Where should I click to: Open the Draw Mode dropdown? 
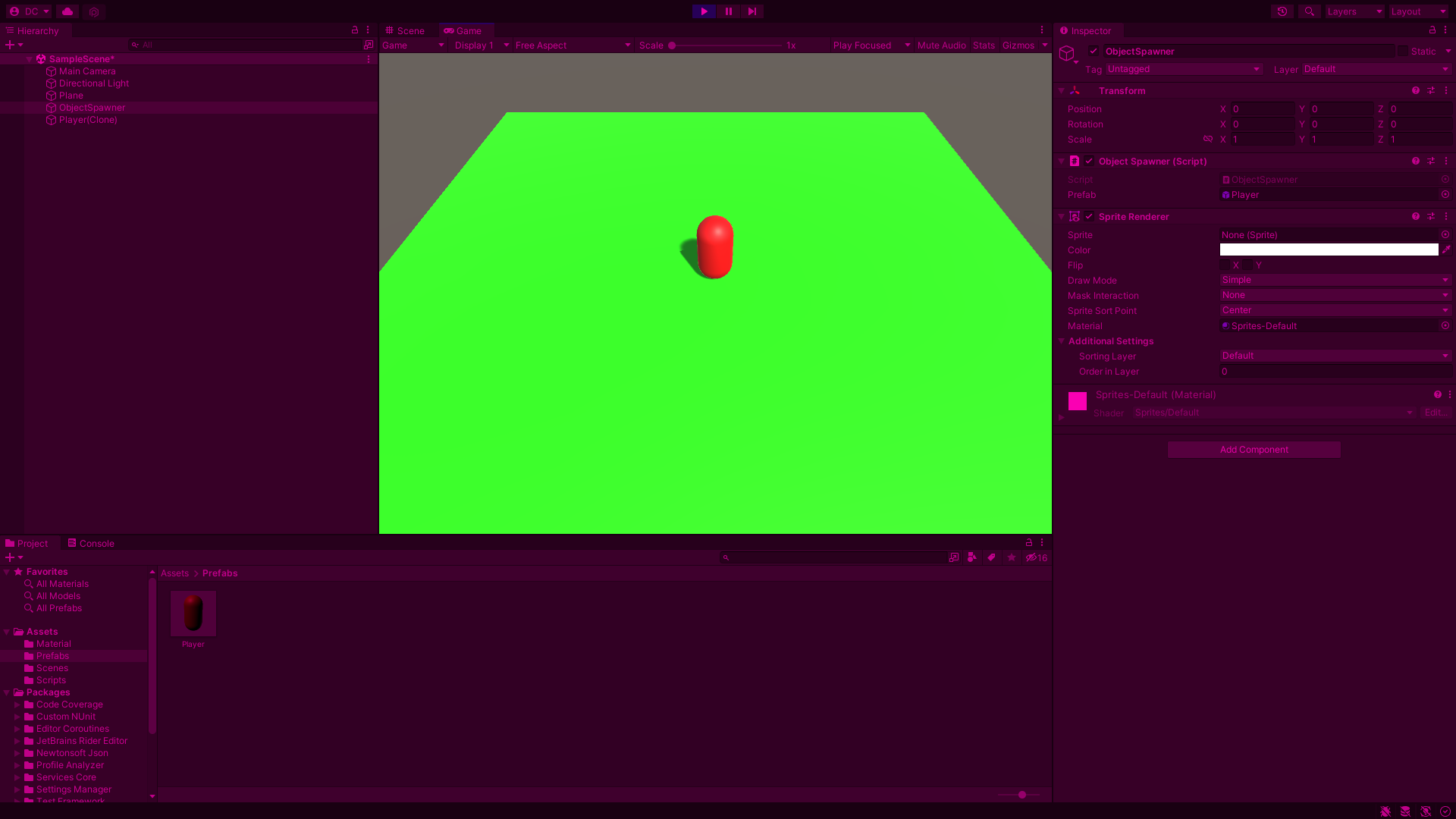pyautogui.click(x=1335, y=281)
